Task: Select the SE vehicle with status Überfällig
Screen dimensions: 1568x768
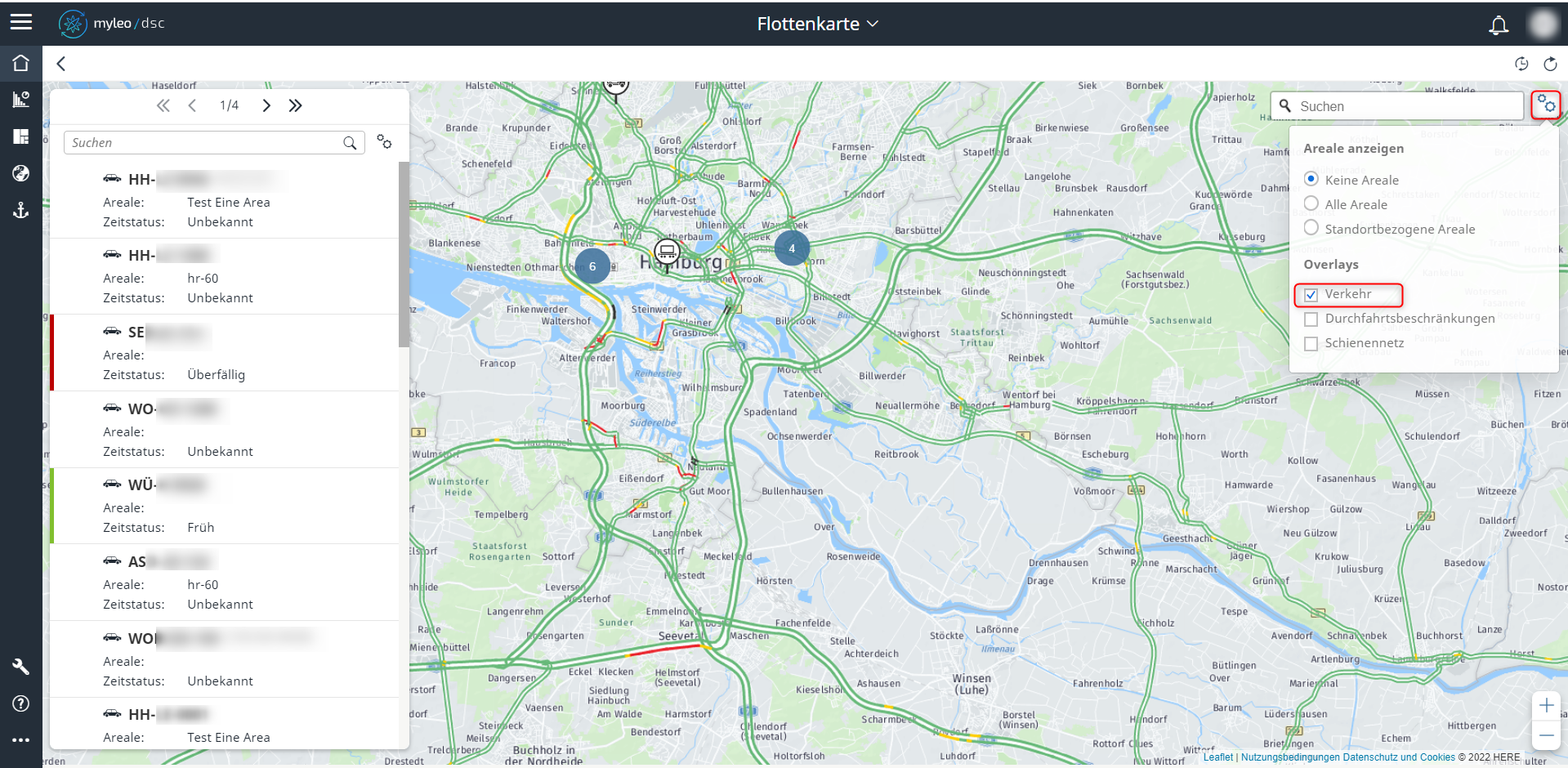Action: (225, 353)
